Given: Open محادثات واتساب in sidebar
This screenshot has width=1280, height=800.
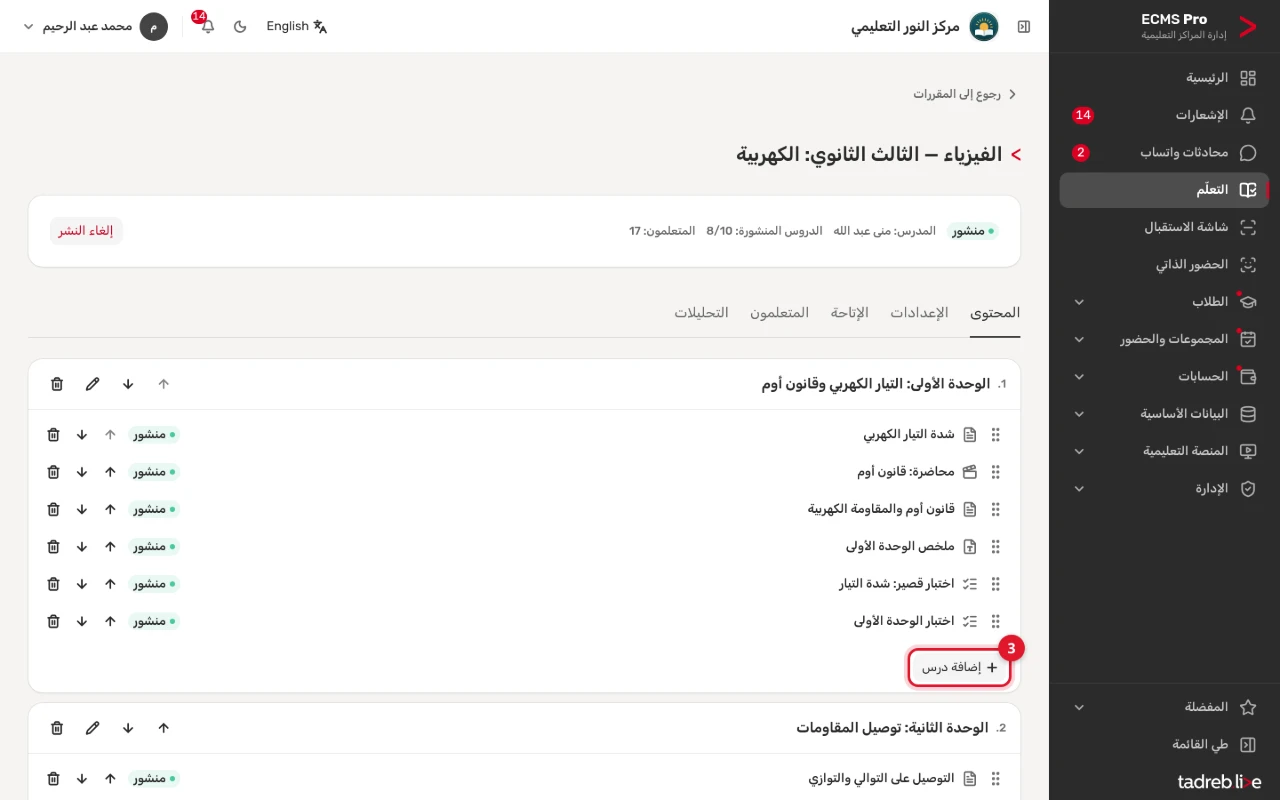Looking at the screenshot, I should [x=1164, y=153].
